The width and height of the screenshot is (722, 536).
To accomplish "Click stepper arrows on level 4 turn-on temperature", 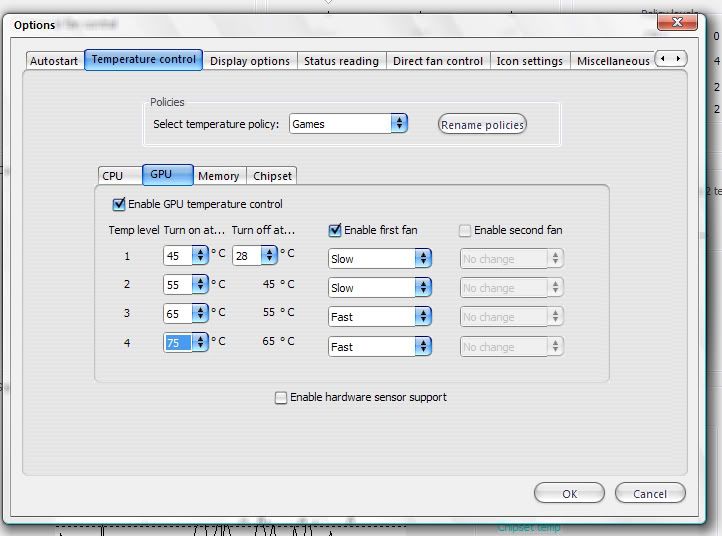I will tap(200, 343).
